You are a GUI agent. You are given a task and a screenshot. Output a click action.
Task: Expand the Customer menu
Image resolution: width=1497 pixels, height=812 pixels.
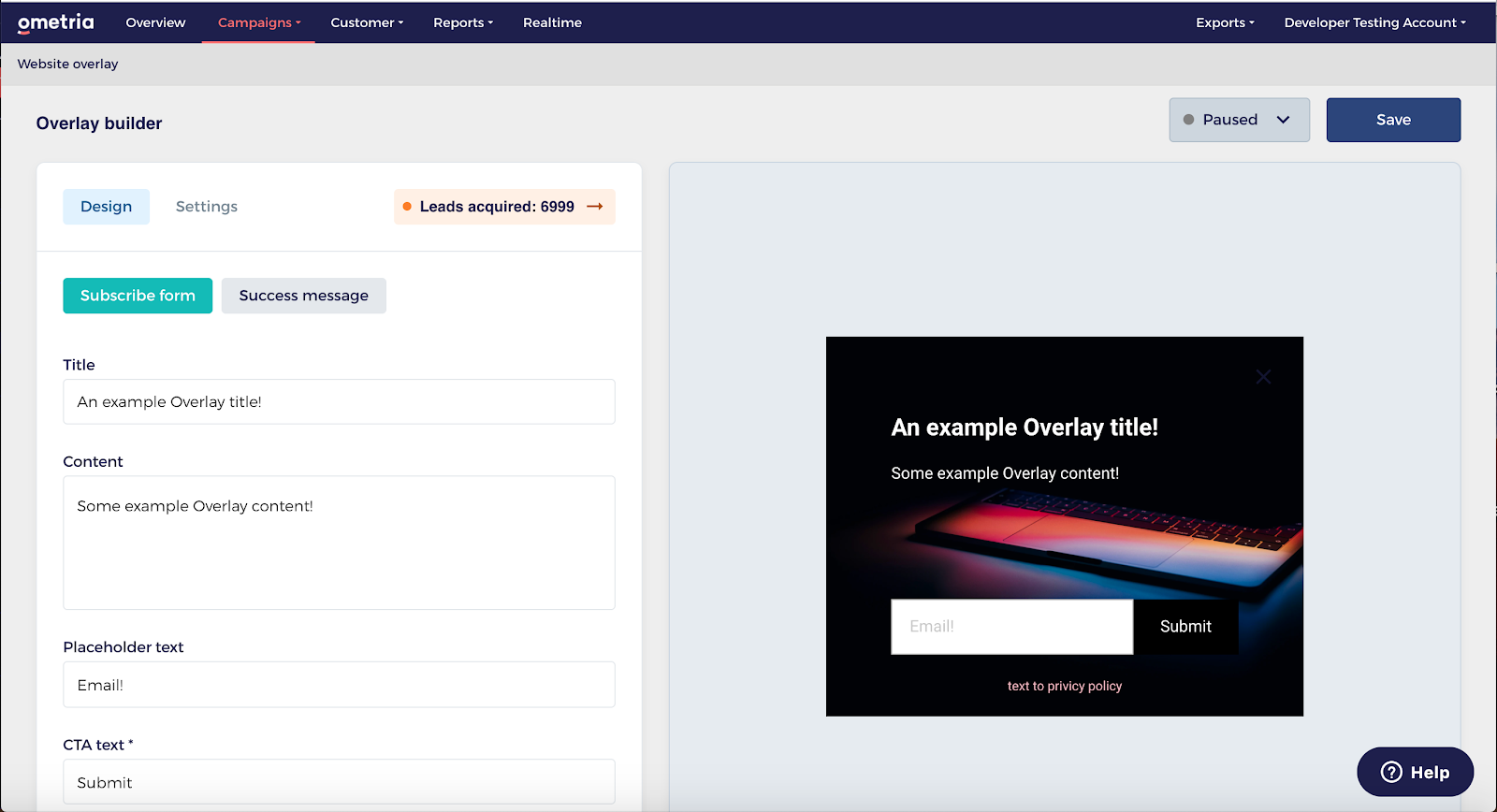click(367, 22)
